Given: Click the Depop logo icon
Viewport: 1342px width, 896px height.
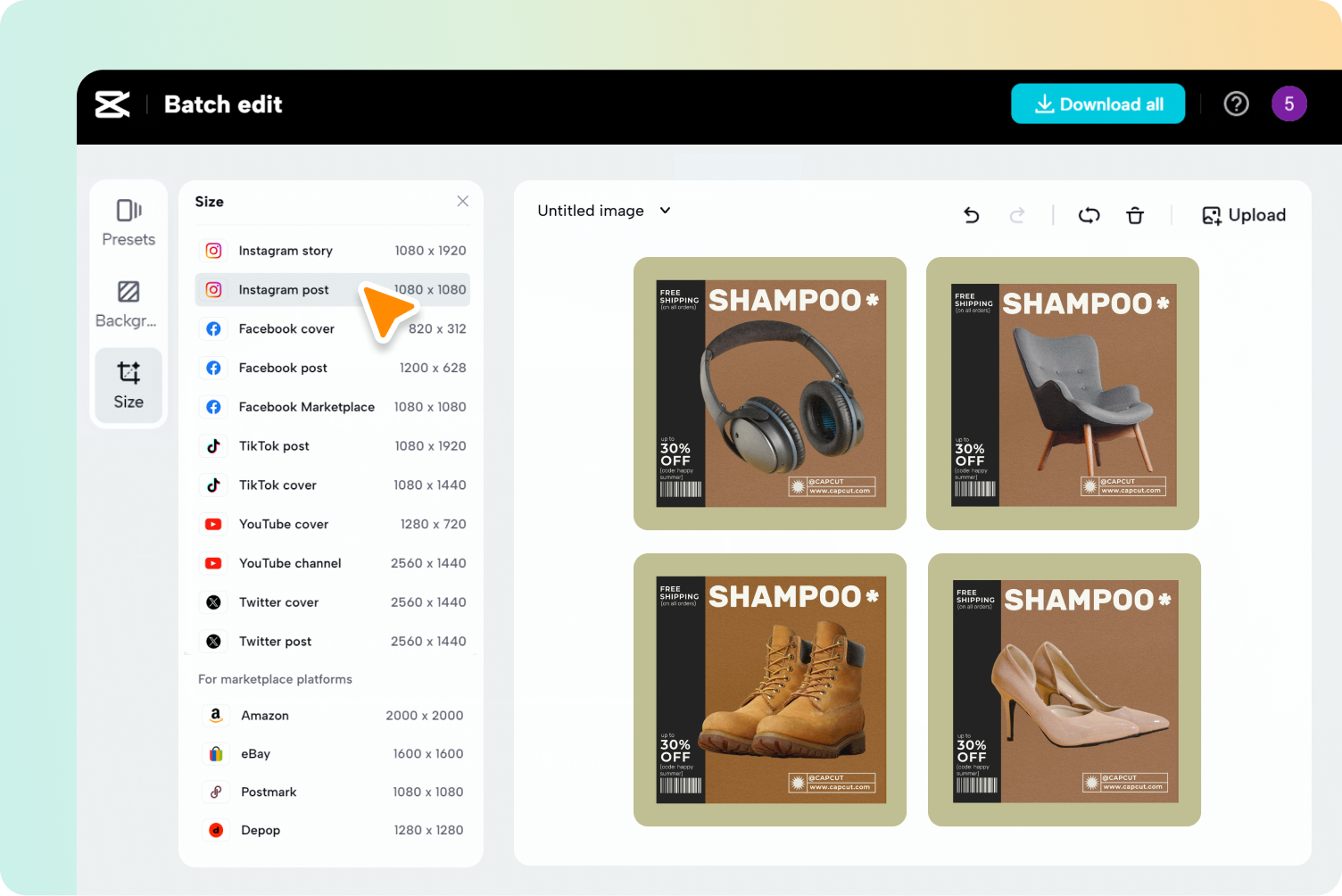Looking at the screenshot, I should (216, 831).
